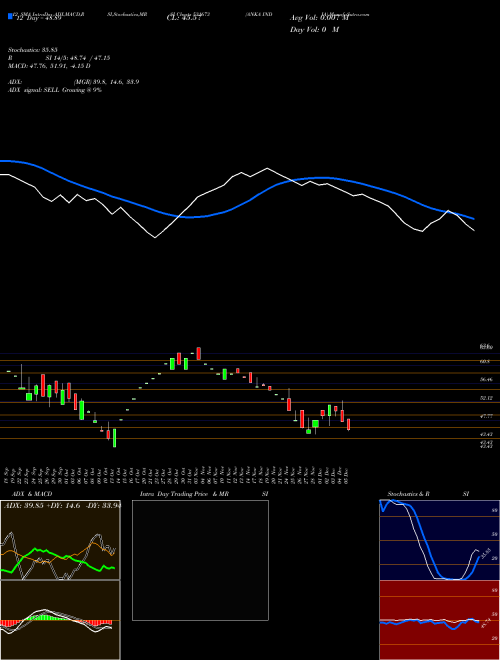The width and height of the screenshot is (500, 660).
Task: Open the MACD histogram chart panel
Action: (60, 620)
